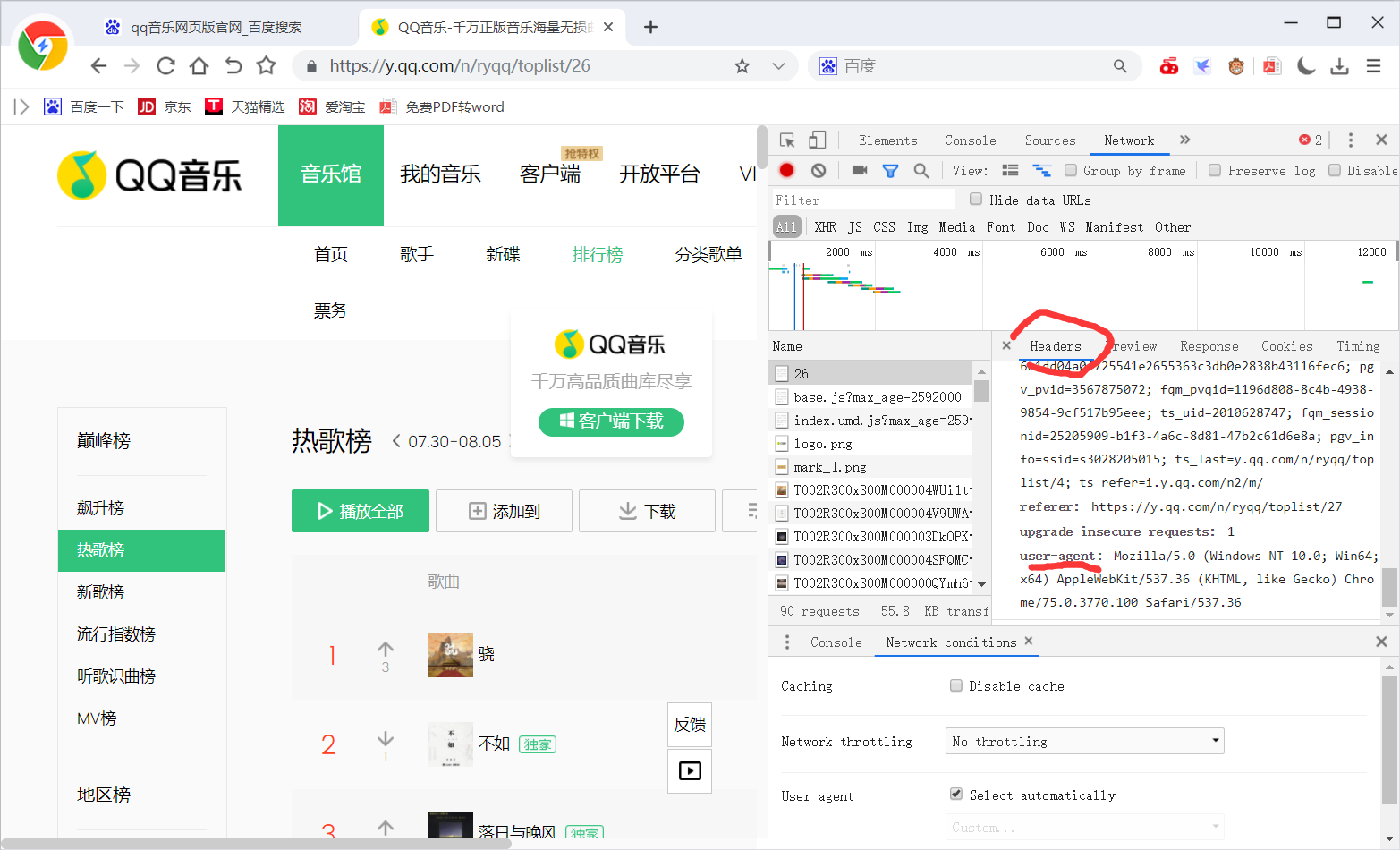Switch to DevTools Console tab
Screen dimensions: 1400x850
pyautogui.click(x=970, y=140)
